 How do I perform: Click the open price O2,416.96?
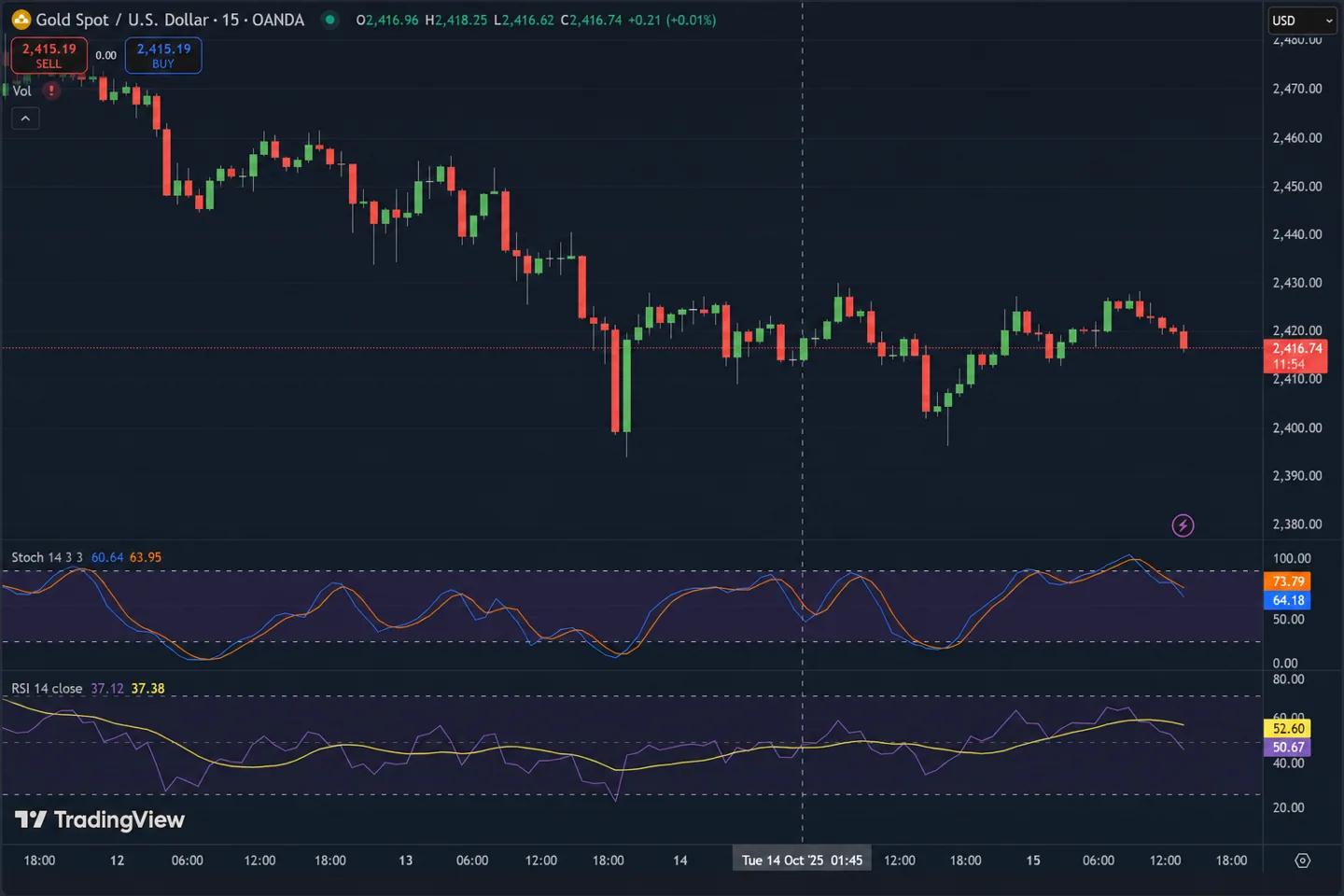[x=387, y=20]
